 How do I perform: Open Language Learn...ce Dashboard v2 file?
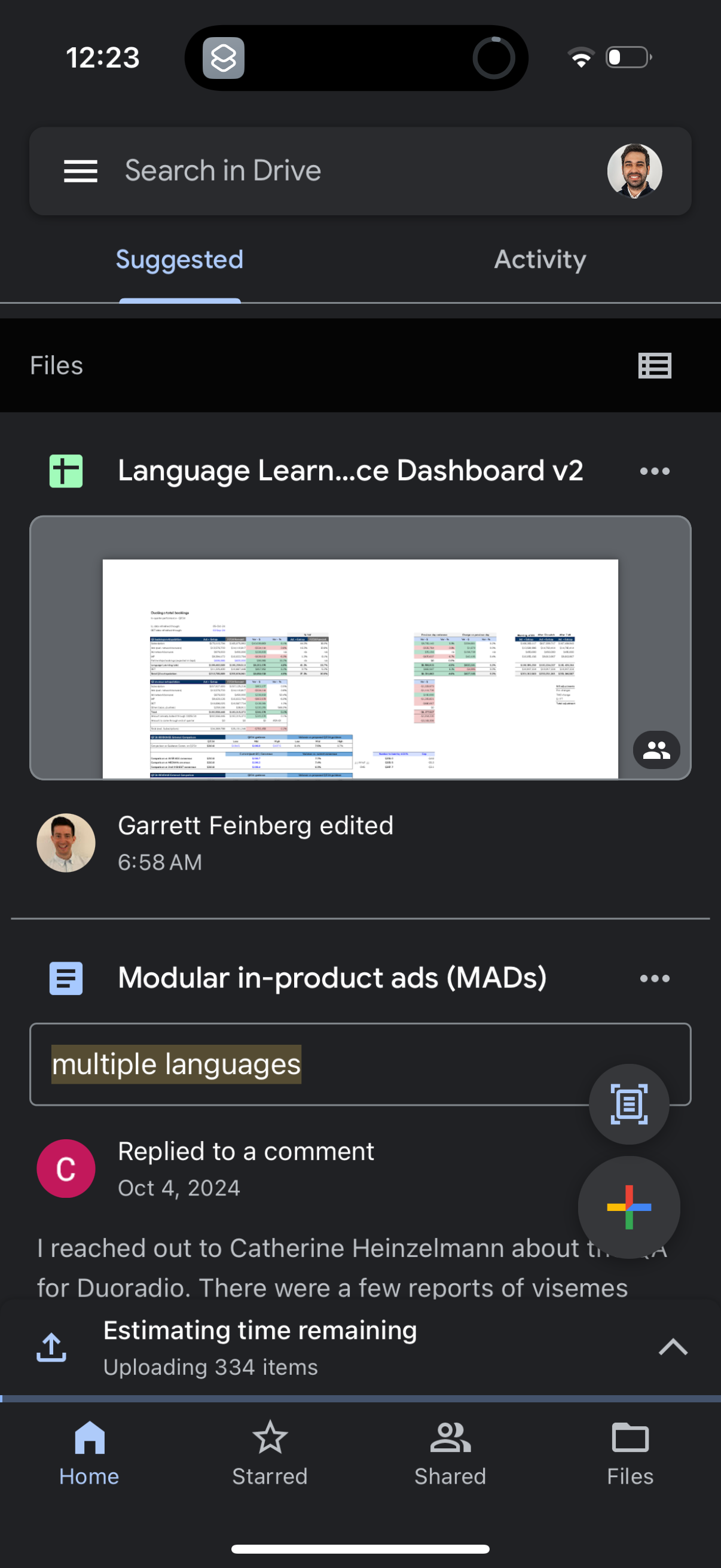coord(350,471)
